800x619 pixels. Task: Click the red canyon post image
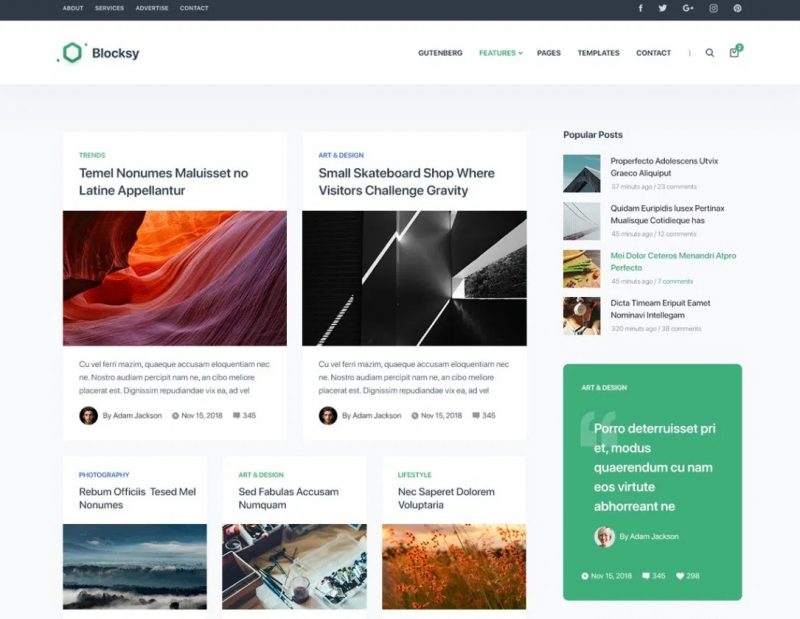tap(175, 278)
